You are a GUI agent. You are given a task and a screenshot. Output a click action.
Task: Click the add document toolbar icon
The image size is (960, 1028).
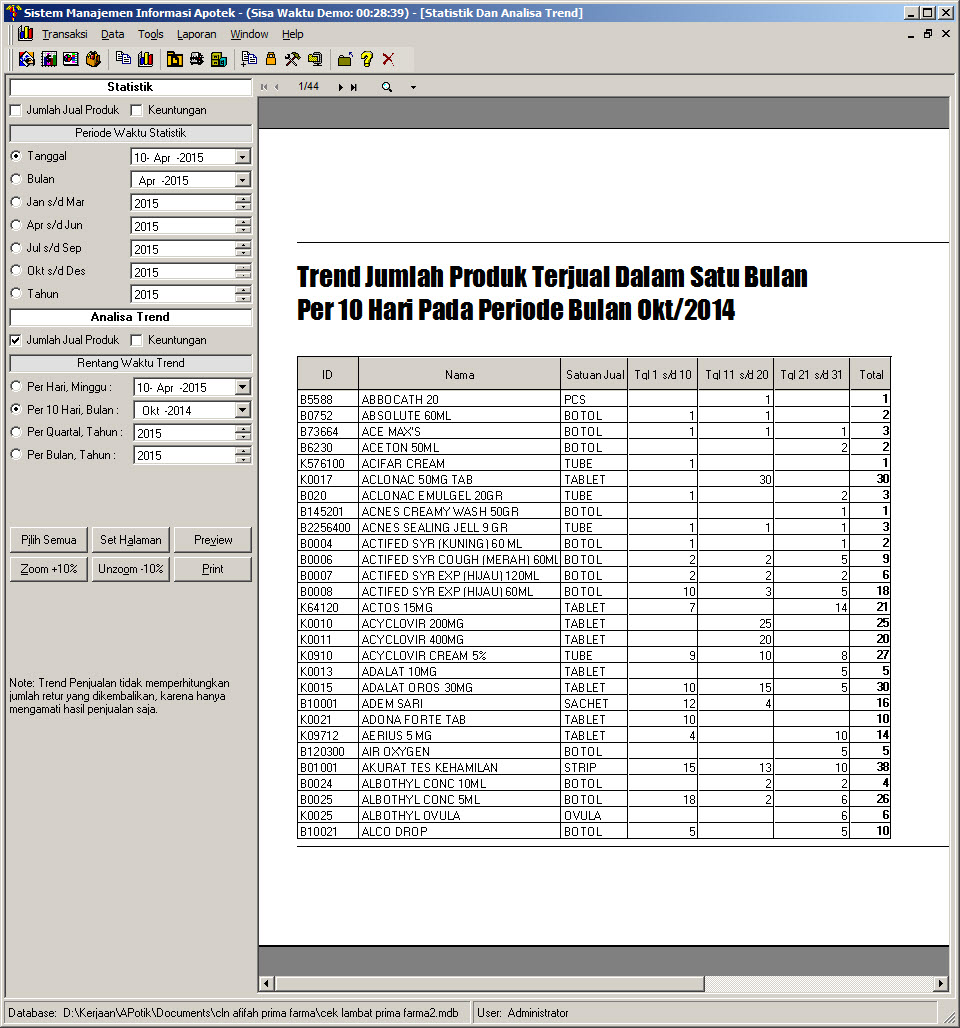coord(249,59)
